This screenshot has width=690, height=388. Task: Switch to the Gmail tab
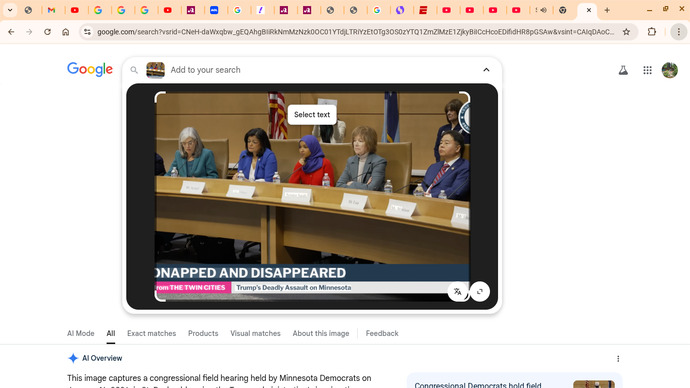coord(51,10)
